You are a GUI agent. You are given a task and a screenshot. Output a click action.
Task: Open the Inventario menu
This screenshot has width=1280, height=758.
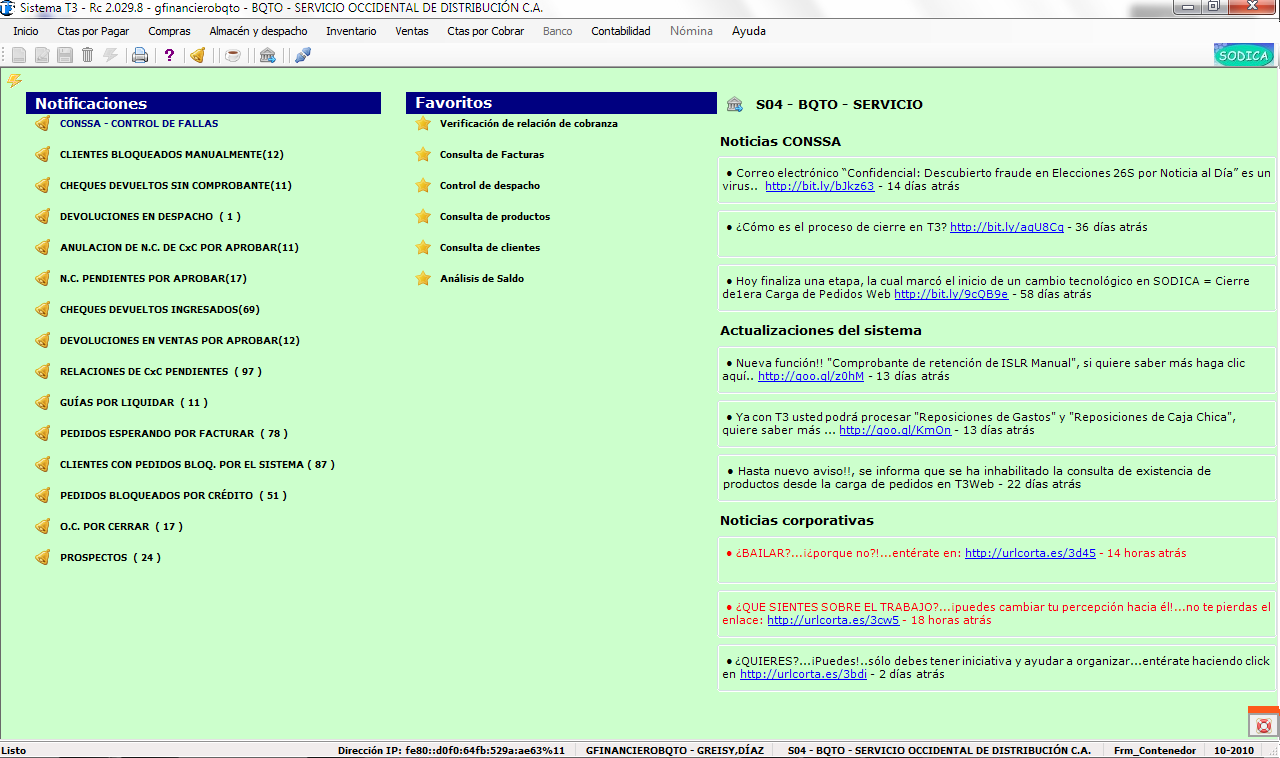point(351,31)
